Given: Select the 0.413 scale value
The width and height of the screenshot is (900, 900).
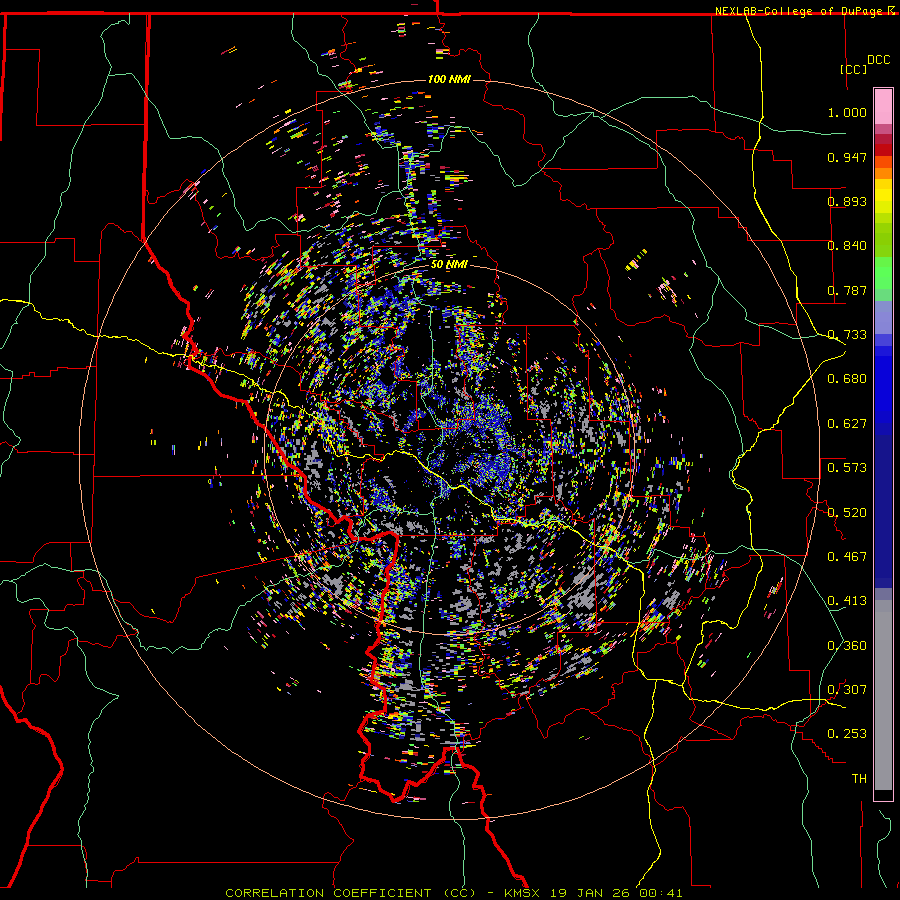Looking at the screenshot, I should point(847,601).
